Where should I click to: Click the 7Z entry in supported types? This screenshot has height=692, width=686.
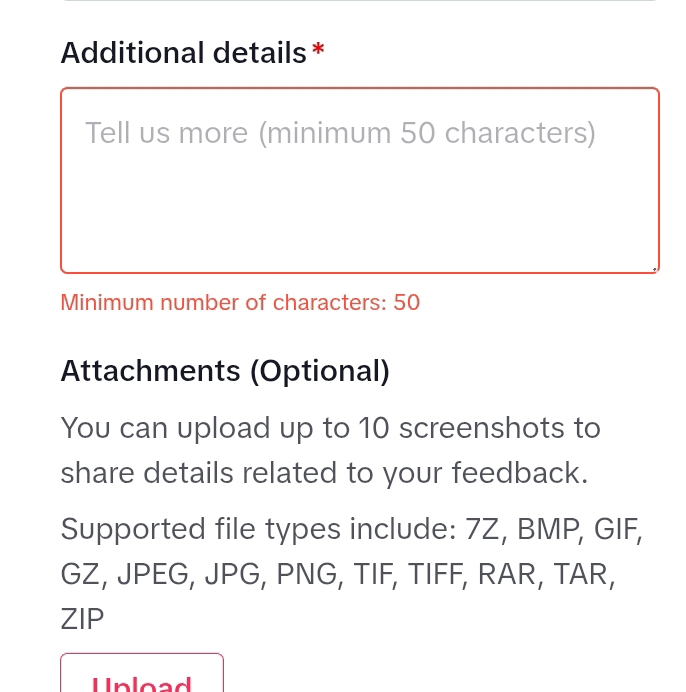pyautogui.click(x=485, y=528)
